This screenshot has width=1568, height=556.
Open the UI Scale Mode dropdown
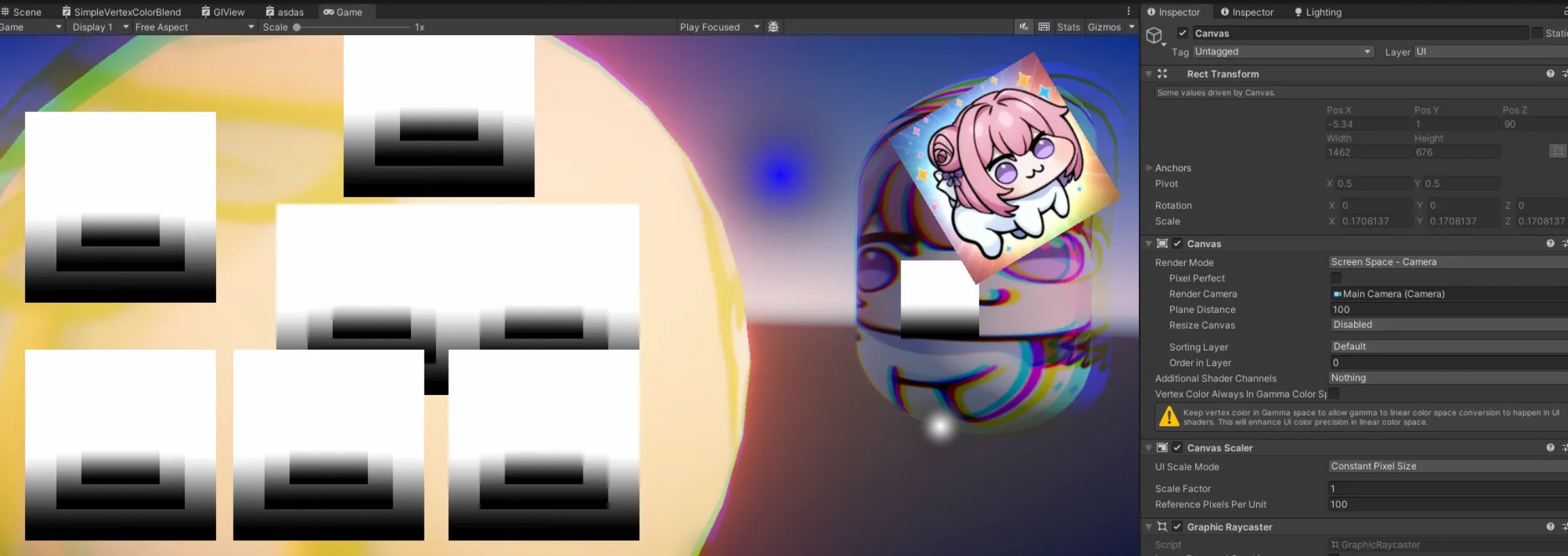tap(1448, 466)
